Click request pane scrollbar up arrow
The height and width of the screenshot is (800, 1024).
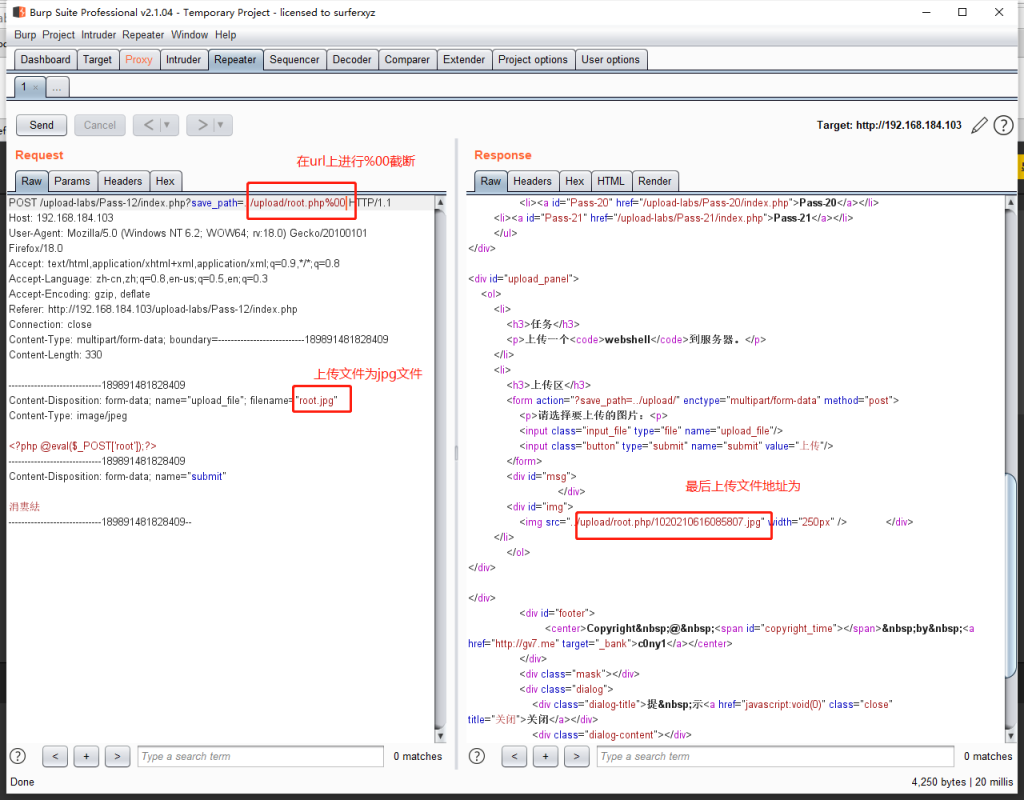[x=440, y=202]
